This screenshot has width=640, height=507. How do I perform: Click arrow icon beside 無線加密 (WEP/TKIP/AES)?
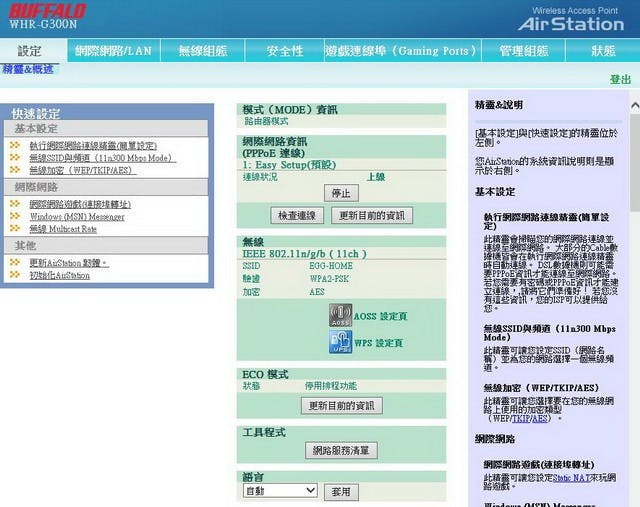[15, 170]
